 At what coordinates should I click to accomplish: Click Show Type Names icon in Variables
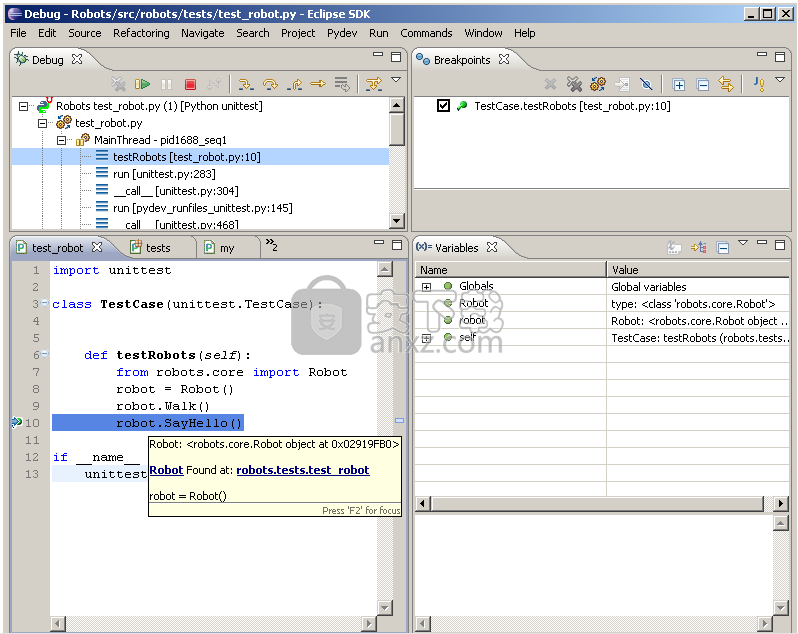(x=674, y=247)
